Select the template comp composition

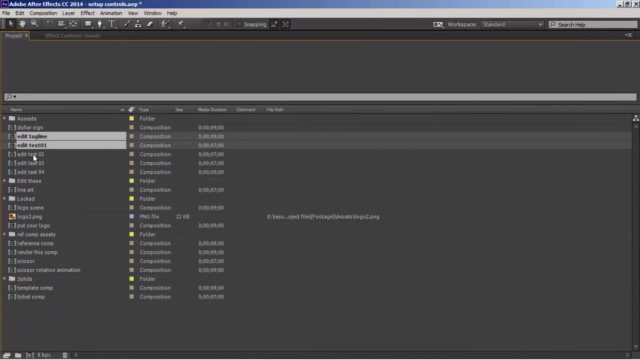coord(35,288)
